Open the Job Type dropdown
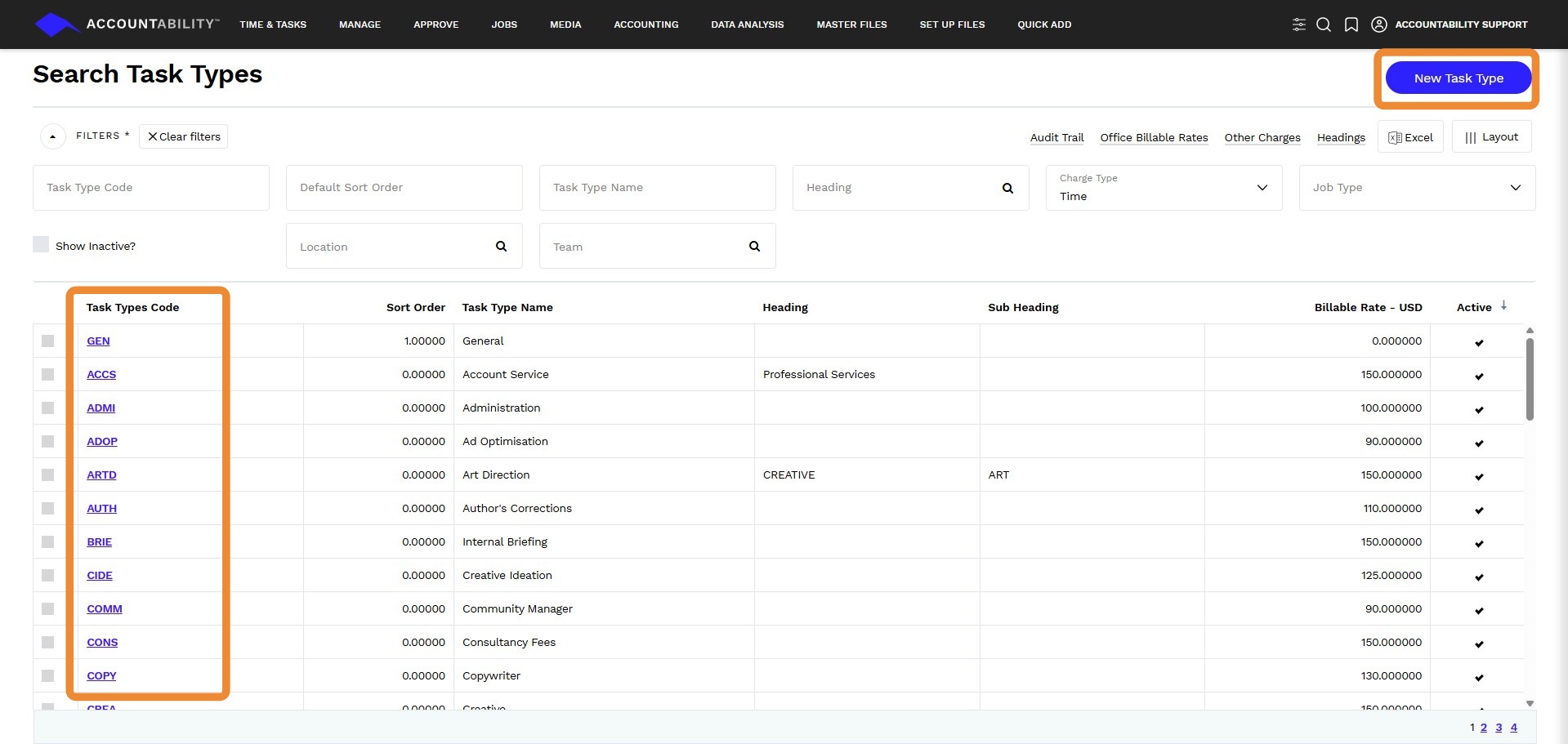Viewport: 1568px width, 744px height. (1417, 188)
